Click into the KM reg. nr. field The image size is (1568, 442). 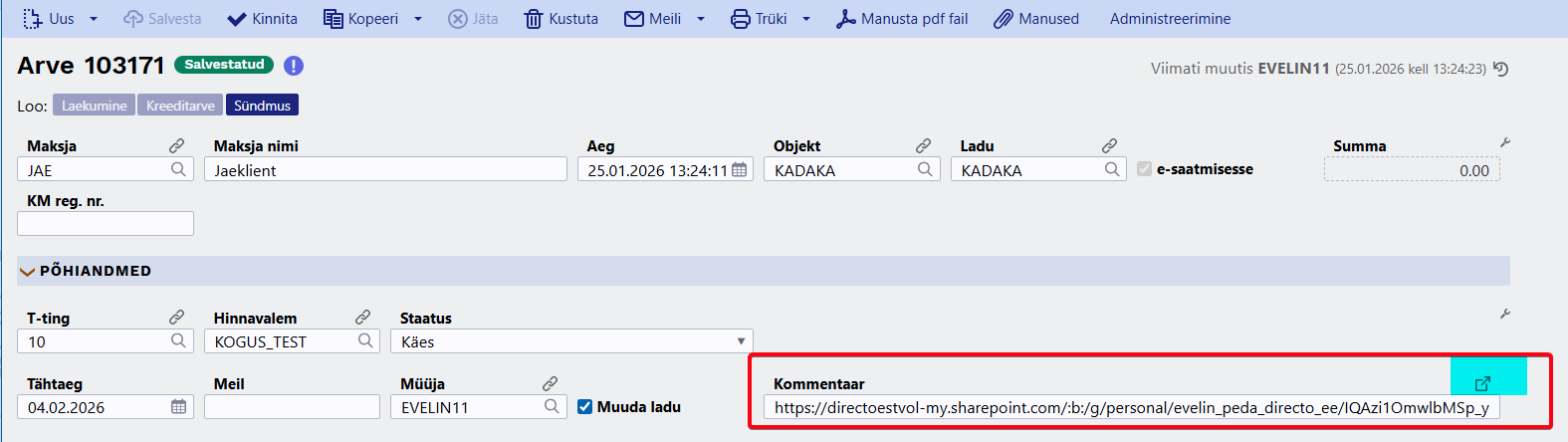[106, 224]
